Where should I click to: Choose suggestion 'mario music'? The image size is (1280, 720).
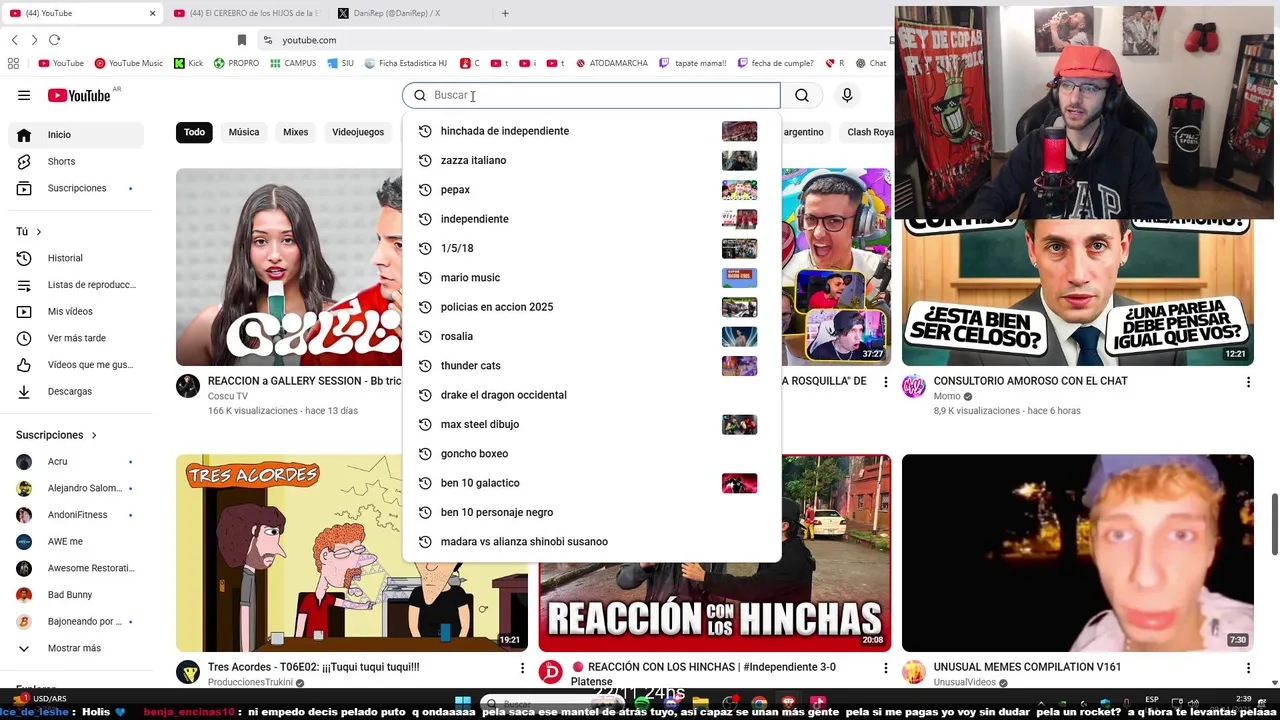tap(591, 278)
